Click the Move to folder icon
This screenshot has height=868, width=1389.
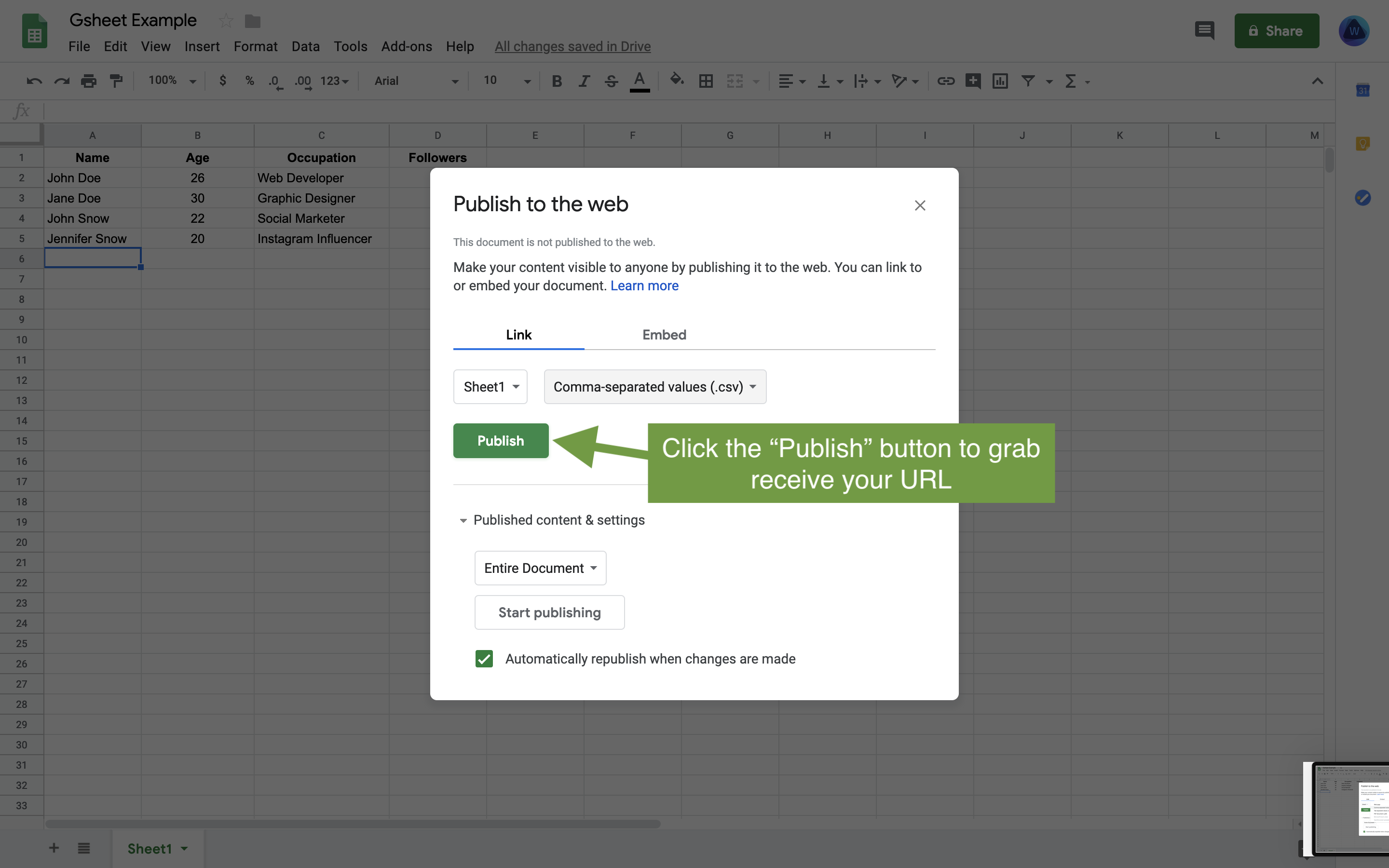pyautogui.click(x=253, y=21)
